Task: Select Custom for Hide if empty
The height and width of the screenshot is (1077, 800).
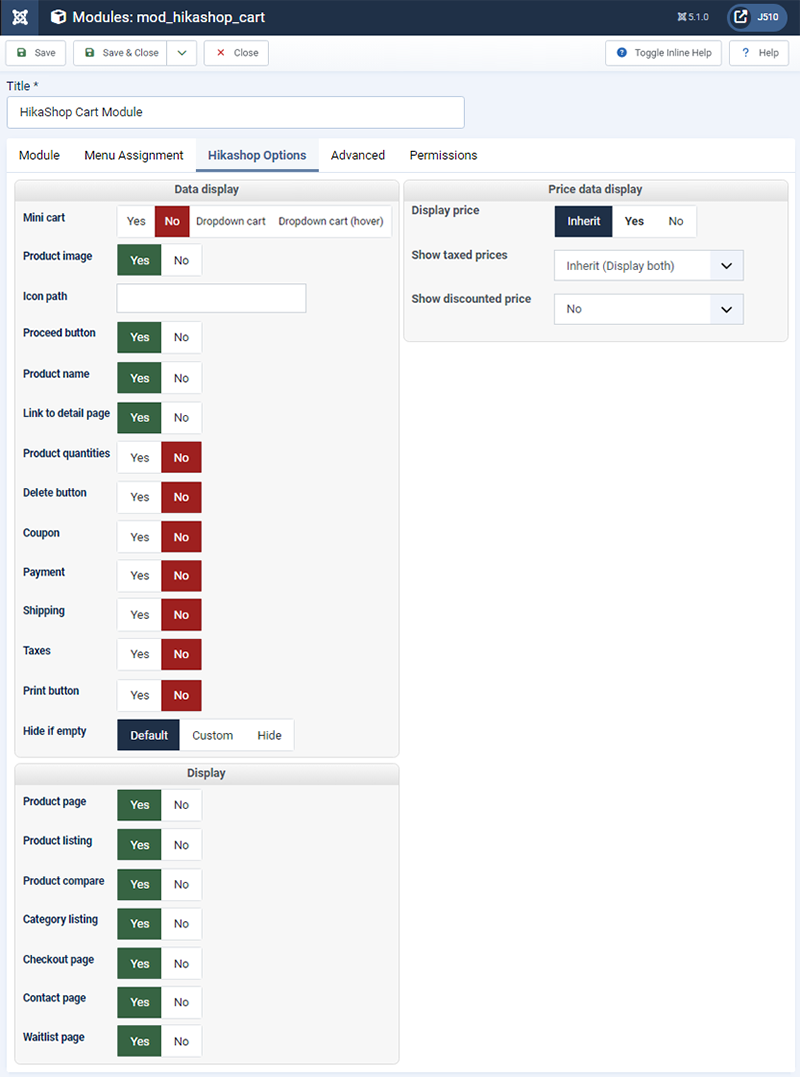Action: click(213, 735)
